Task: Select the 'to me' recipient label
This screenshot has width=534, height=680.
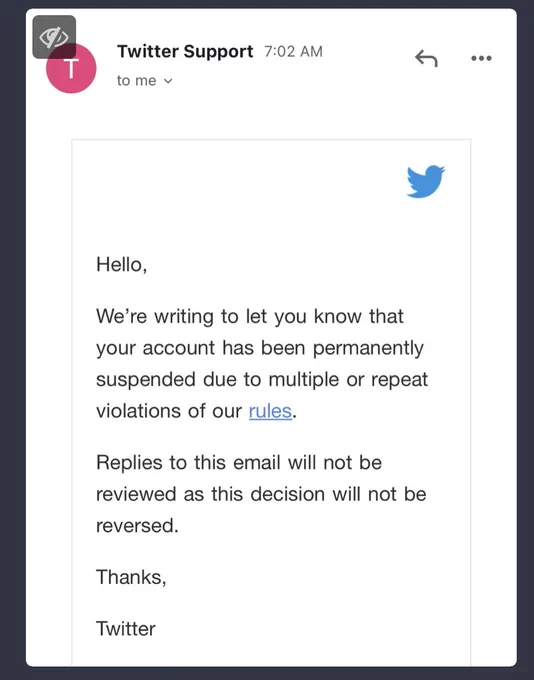Action: coord(136,81)
